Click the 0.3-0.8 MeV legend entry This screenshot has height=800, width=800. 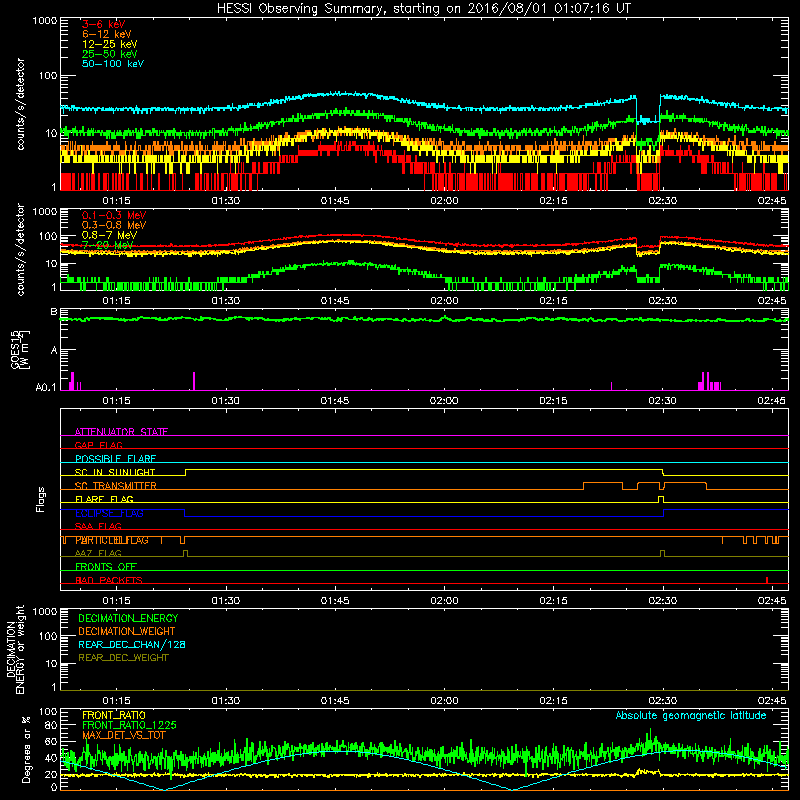click(x=114, y=225)
